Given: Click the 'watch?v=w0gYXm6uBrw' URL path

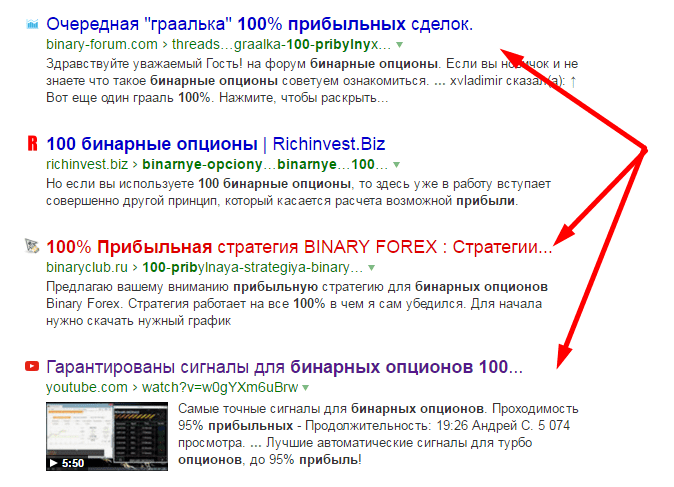Looking at the screenshot, I should (220, 387).
